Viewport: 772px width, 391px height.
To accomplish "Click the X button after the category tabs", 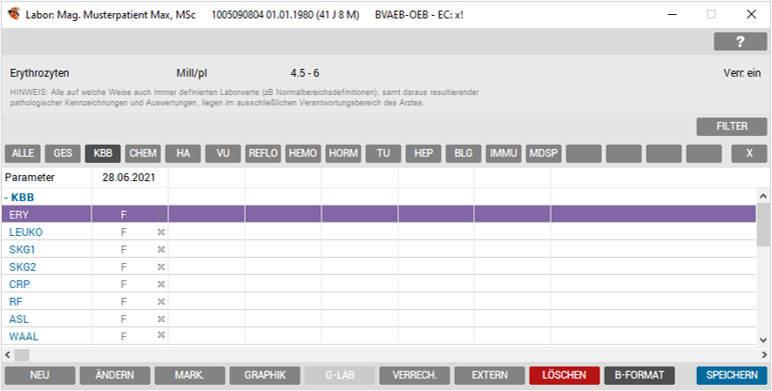I will [749, 154].
